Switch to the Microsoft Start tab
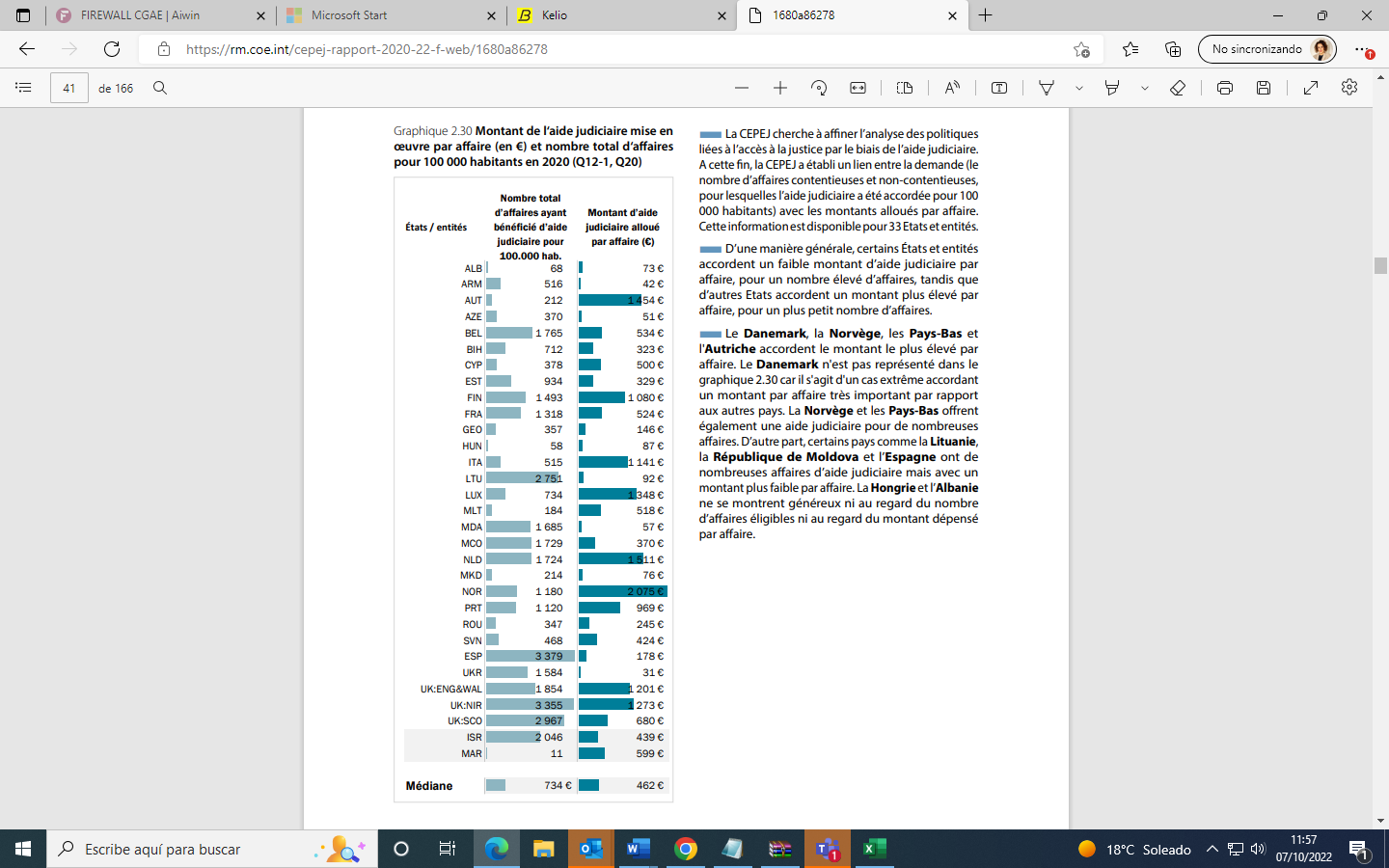The image size is (1389, 868). pyautogui.click(x=391, y=15)
